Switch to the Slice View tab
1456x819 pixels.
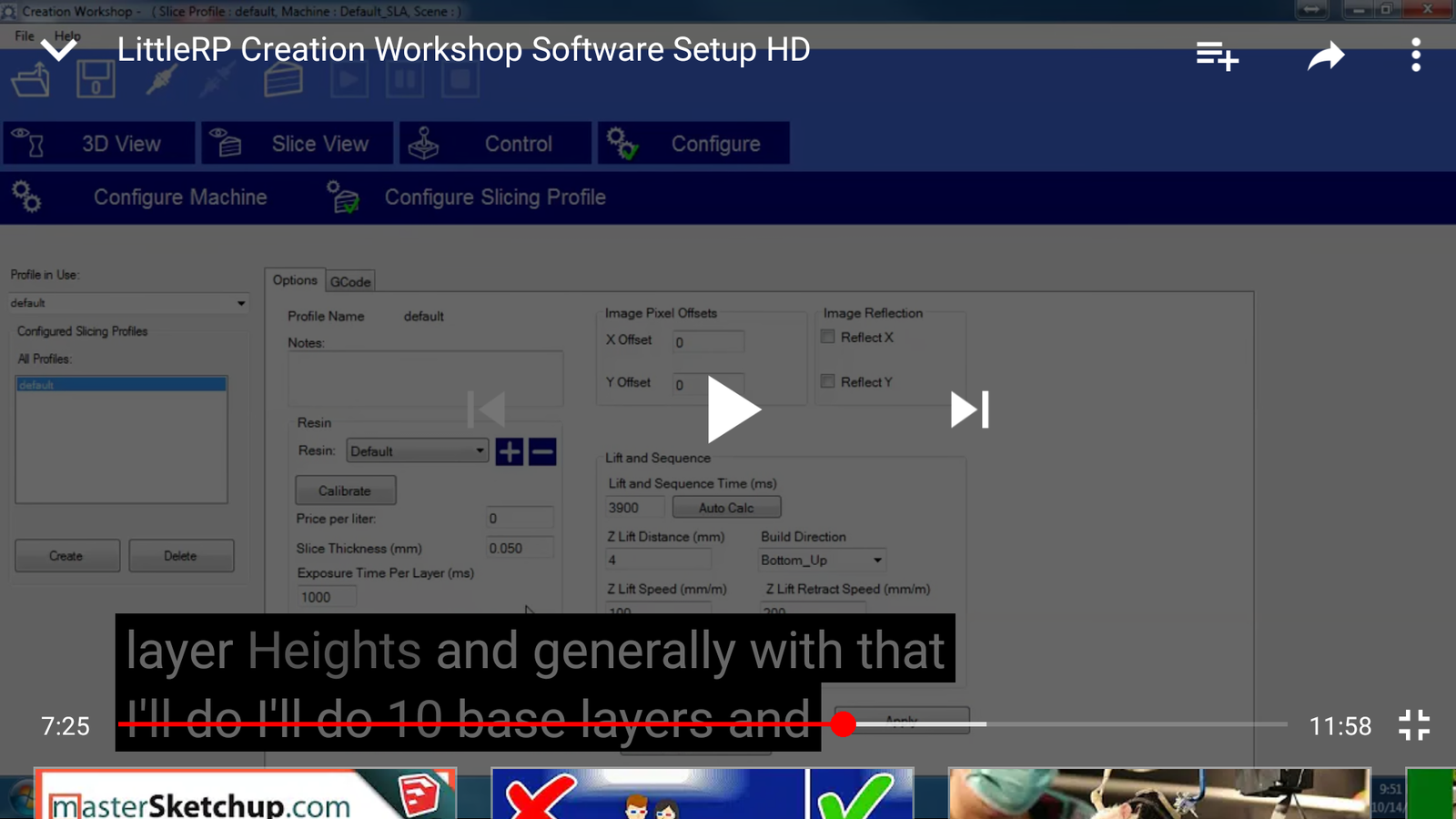point(298,144)
